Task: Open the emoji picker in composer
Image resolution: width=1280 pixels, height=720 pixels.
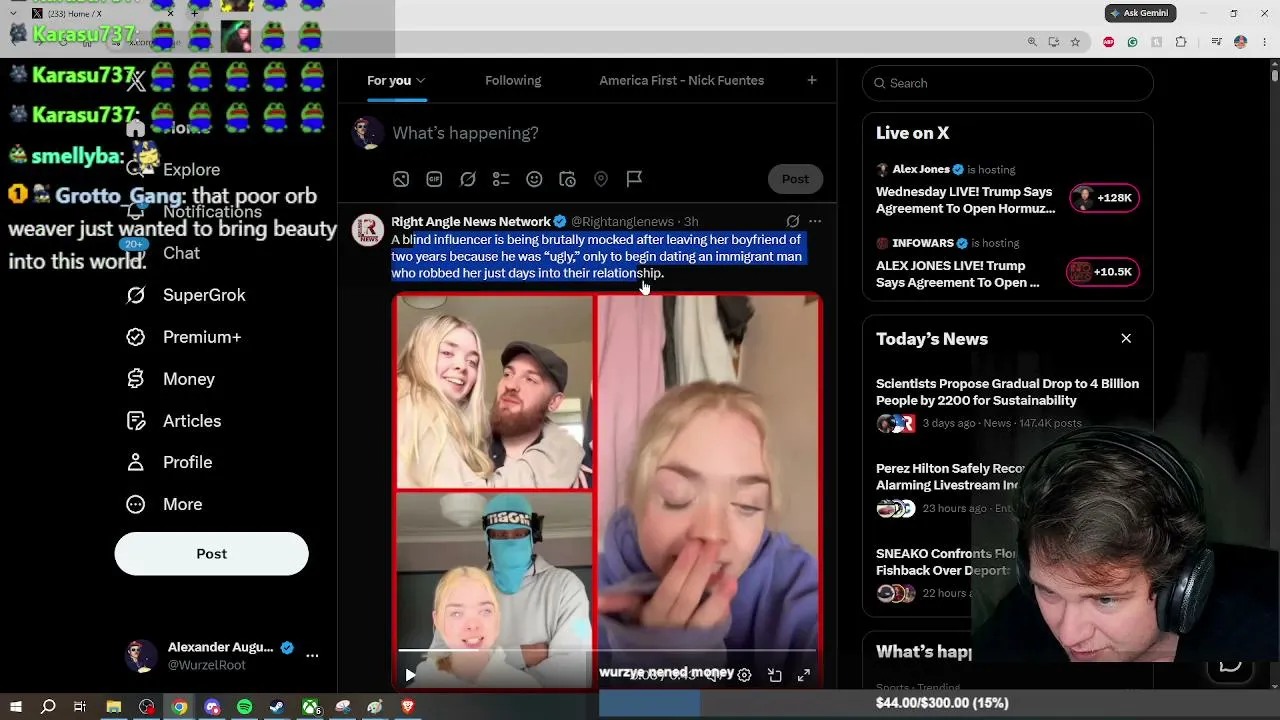Action: (534, 179)
